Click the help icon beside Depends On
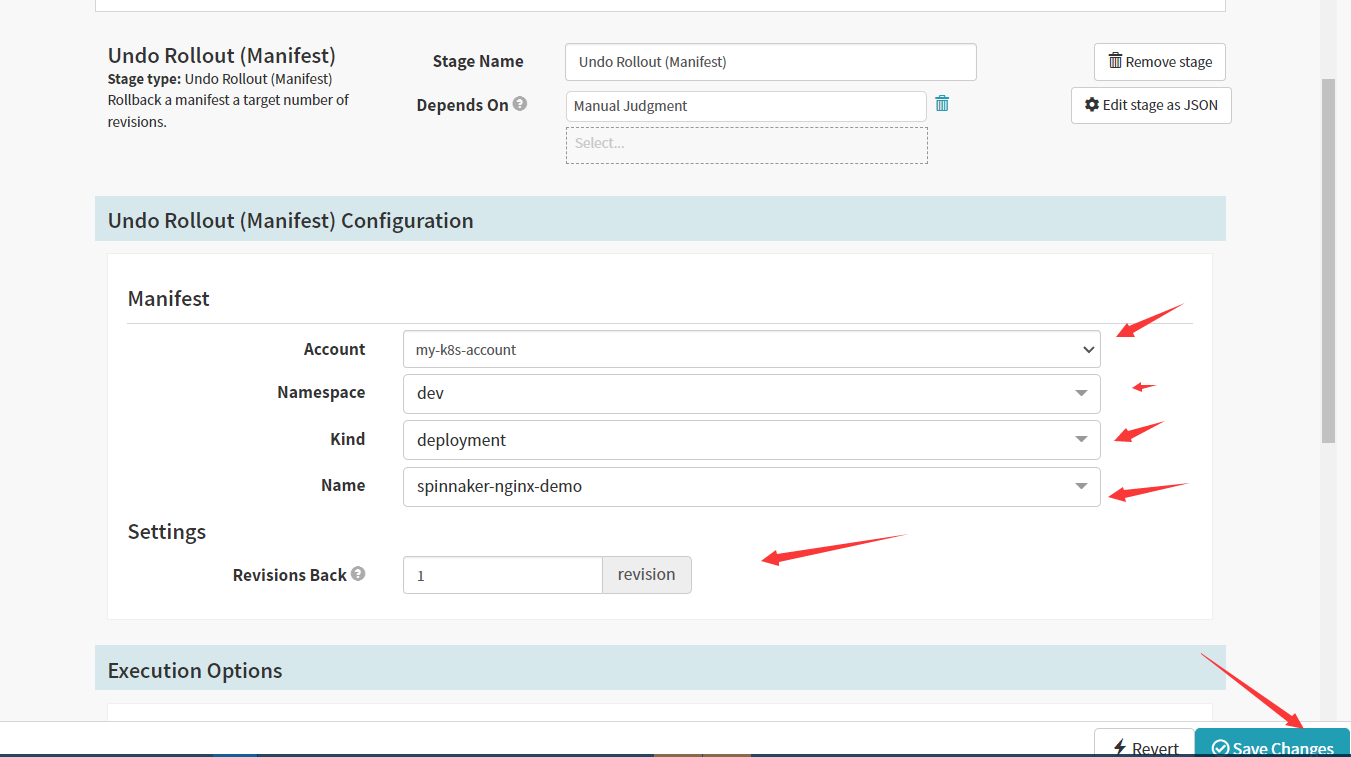The image size is (1351, 757). point(520,104)
